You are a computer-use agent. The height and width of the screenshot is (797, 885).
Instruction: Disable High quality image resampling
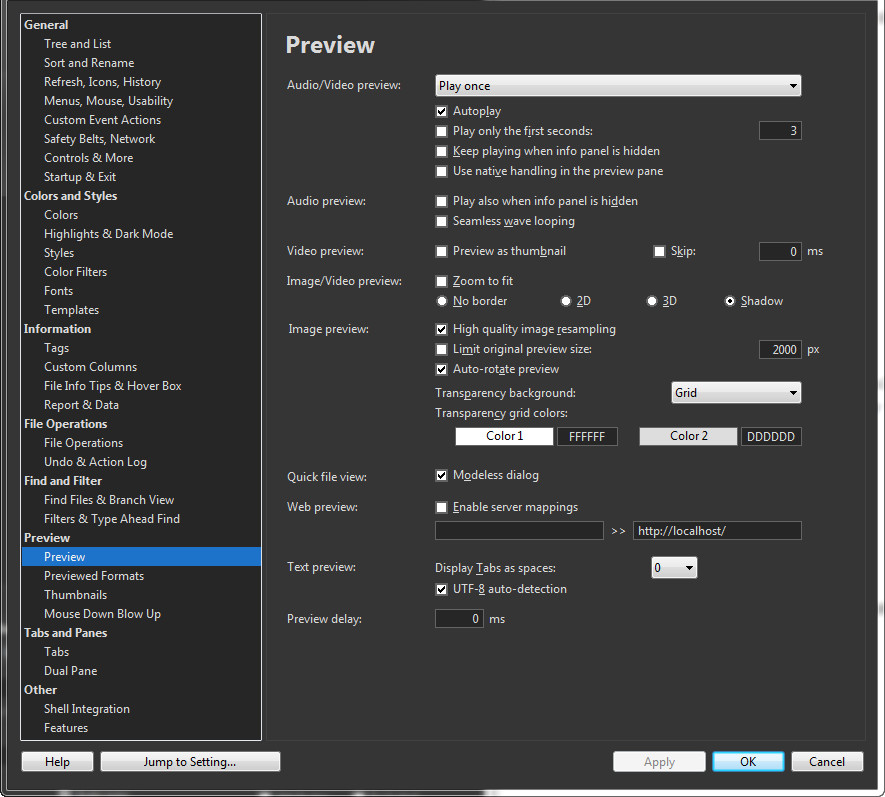[442, 329]
